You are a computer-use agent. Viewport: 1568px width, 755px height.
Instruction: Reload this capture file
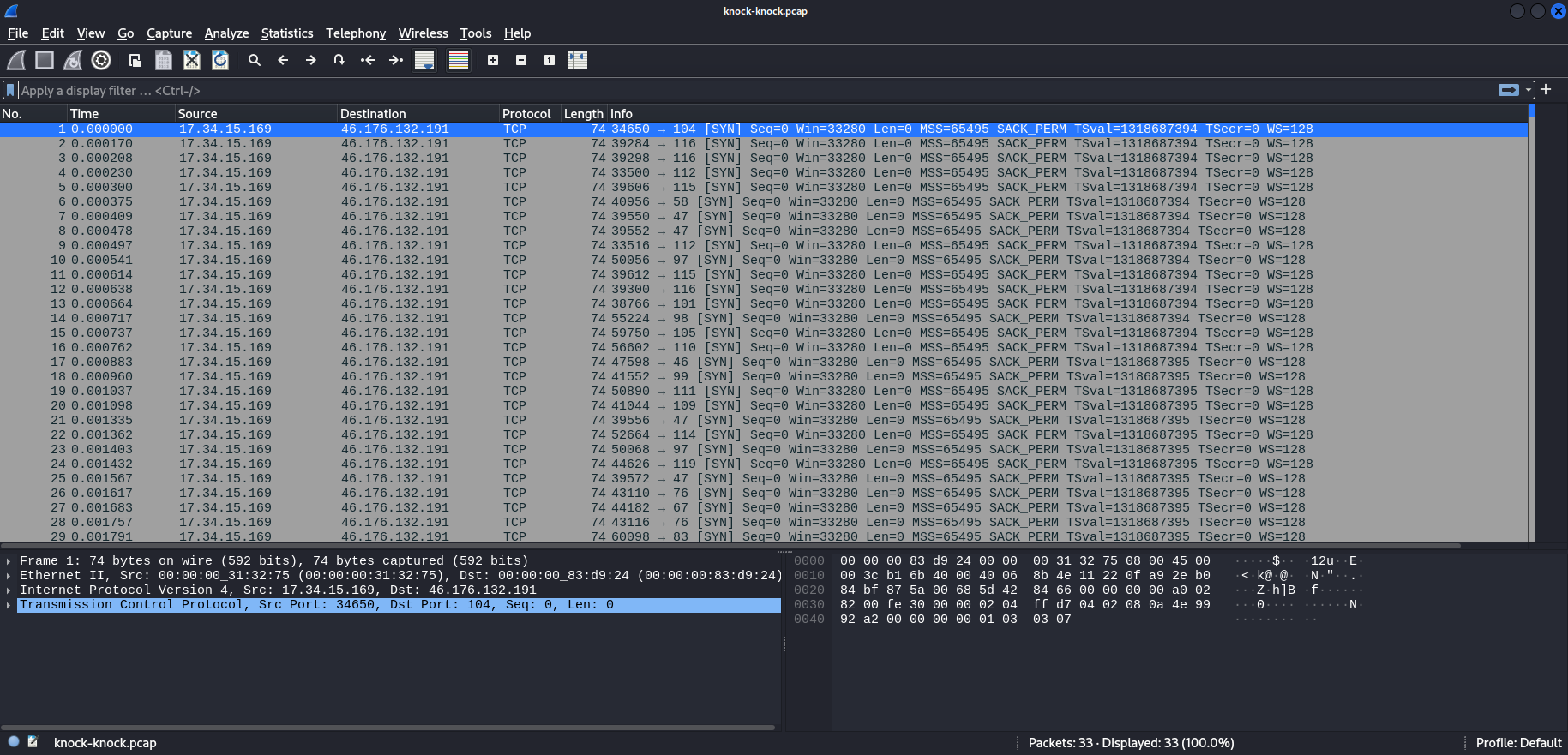[x=220, y=60]
